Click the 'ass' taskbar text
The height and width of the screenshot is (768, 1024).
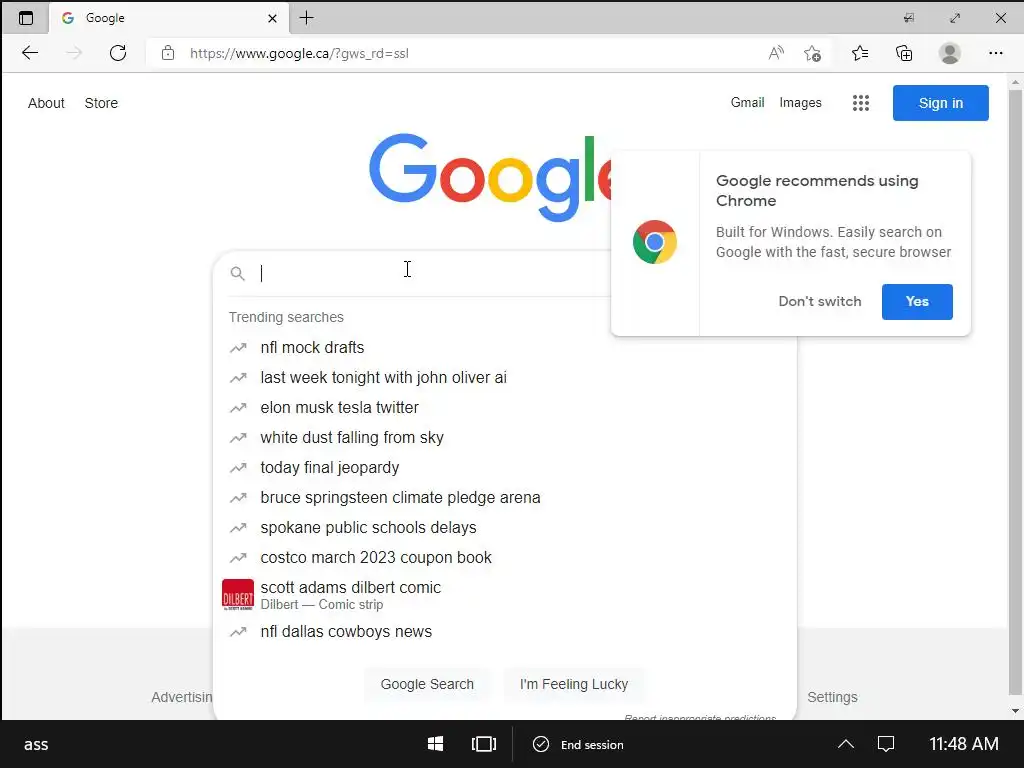pos(36,744)
